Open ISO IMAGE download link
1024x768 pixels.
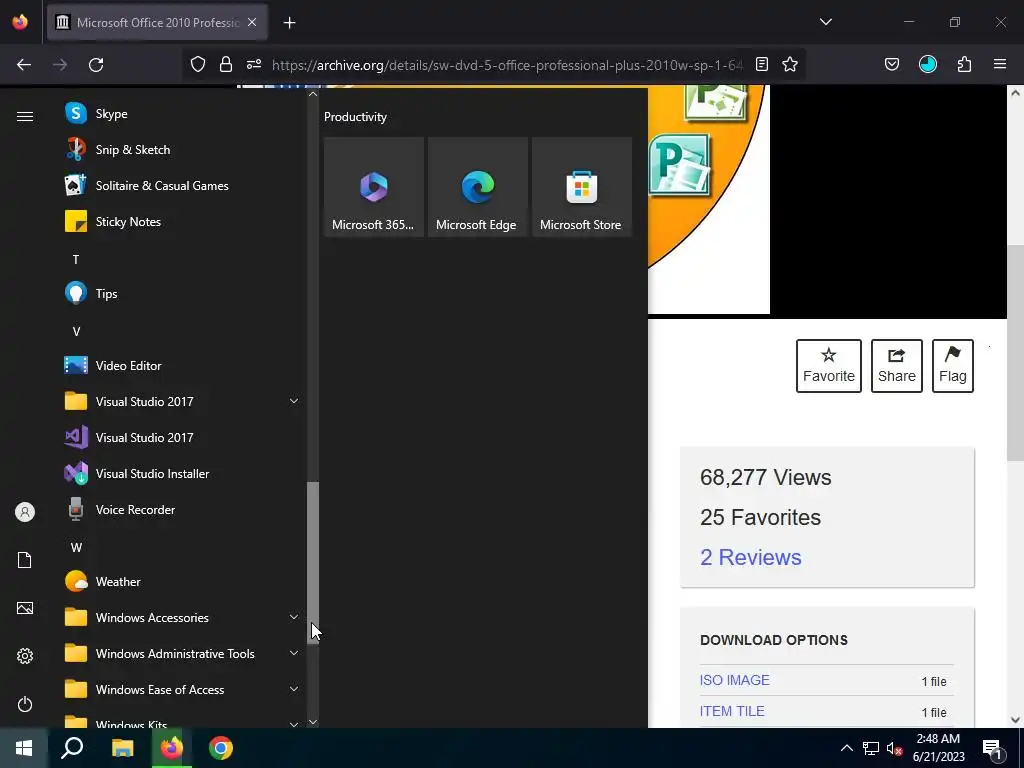[735, 680]
